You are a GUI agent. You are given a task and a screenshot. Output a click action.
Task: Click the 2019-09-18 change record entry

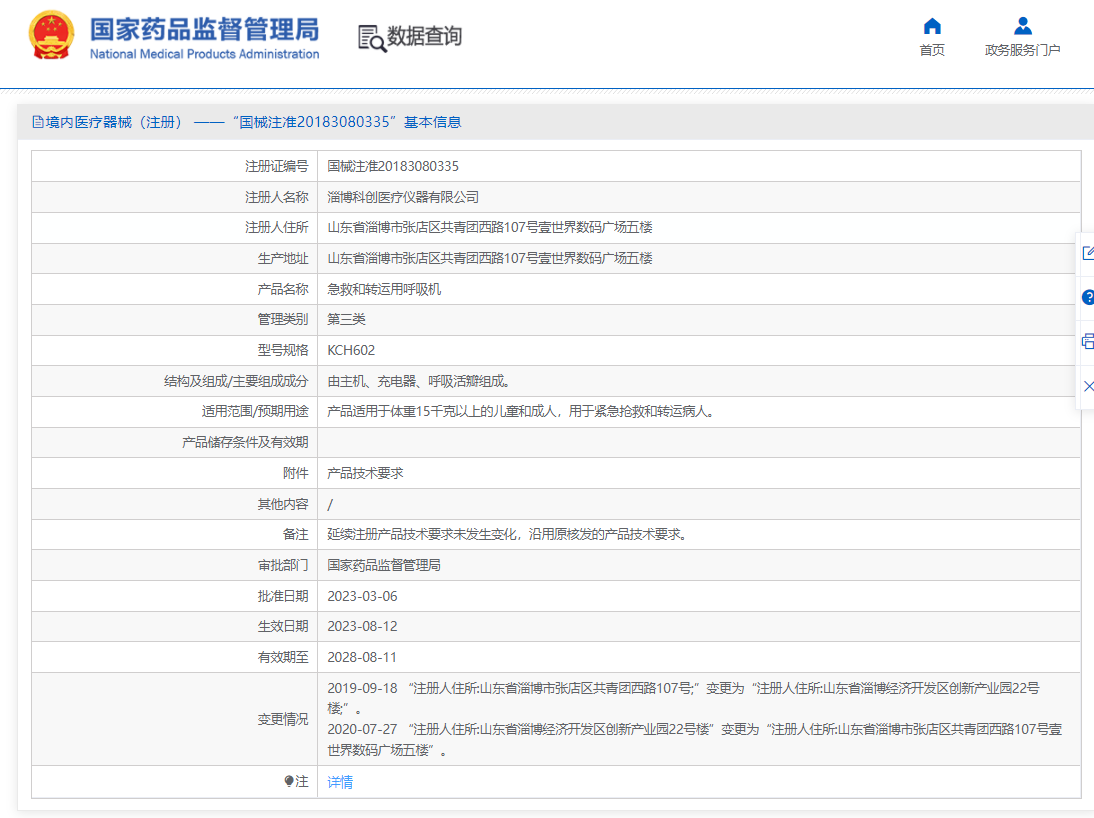point(683,698)
